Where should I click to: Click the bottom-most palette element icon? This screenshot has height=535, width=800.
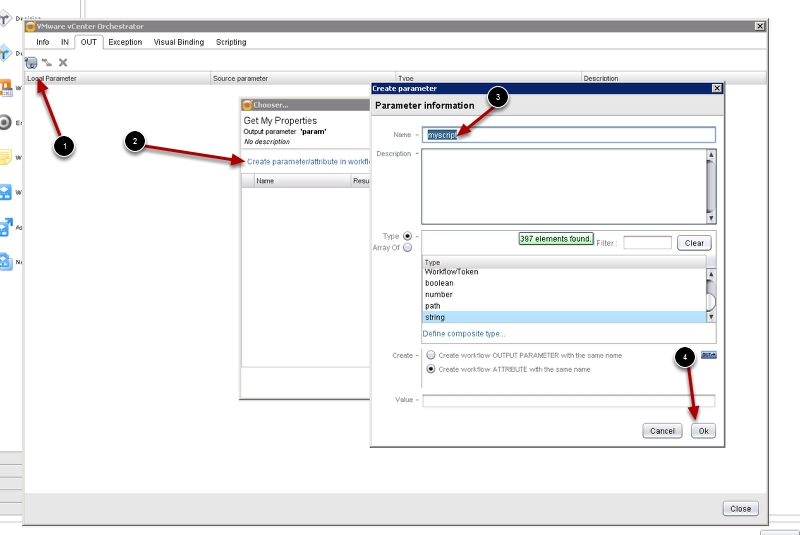5,262
